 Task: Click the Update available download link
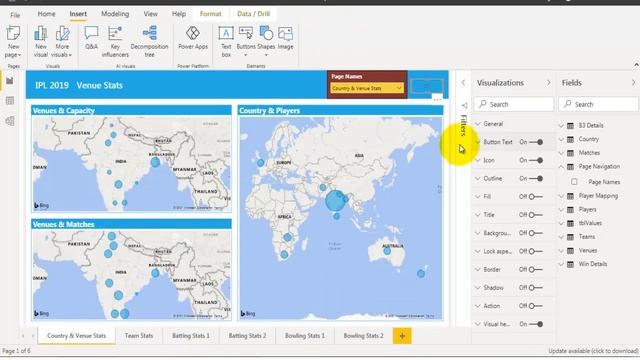(x=593, y=351)
